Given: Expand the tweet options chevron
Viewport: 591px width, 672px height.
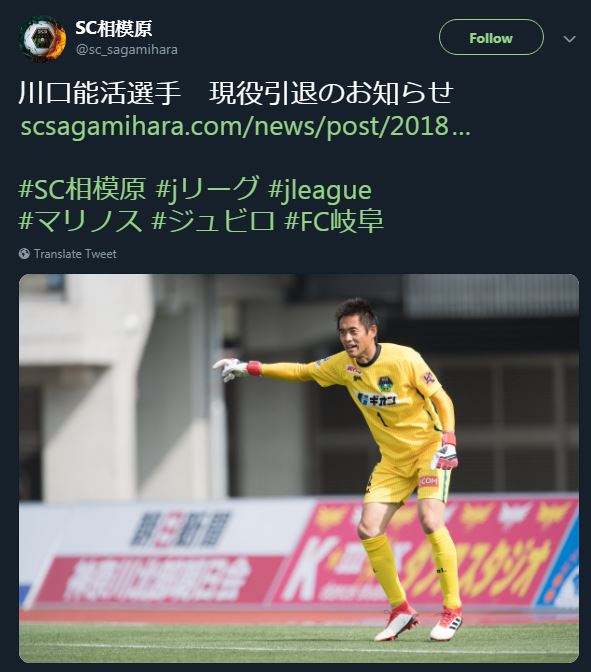Looking at the screenshot, I should pos(569,39).
